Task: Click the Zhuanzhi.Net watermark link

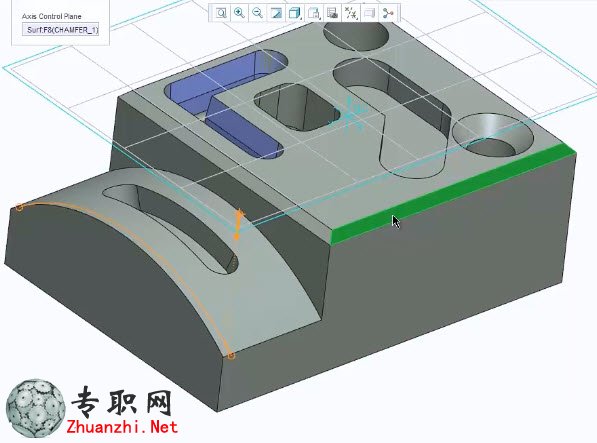Action: pyautogui.click(x=122, y=427)
